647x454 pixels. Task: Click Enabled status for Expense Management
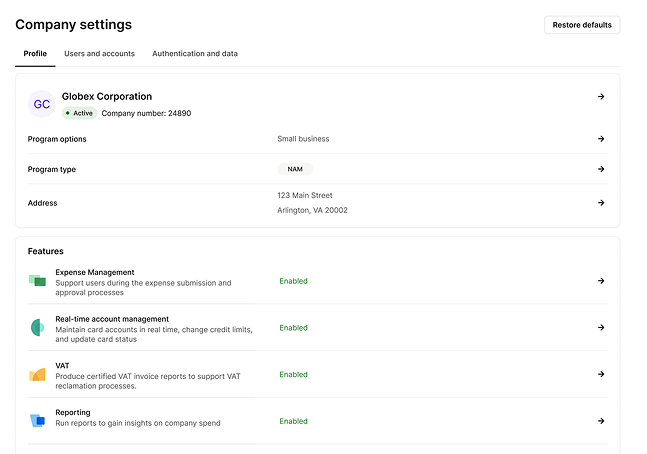(x=293, y=281)
